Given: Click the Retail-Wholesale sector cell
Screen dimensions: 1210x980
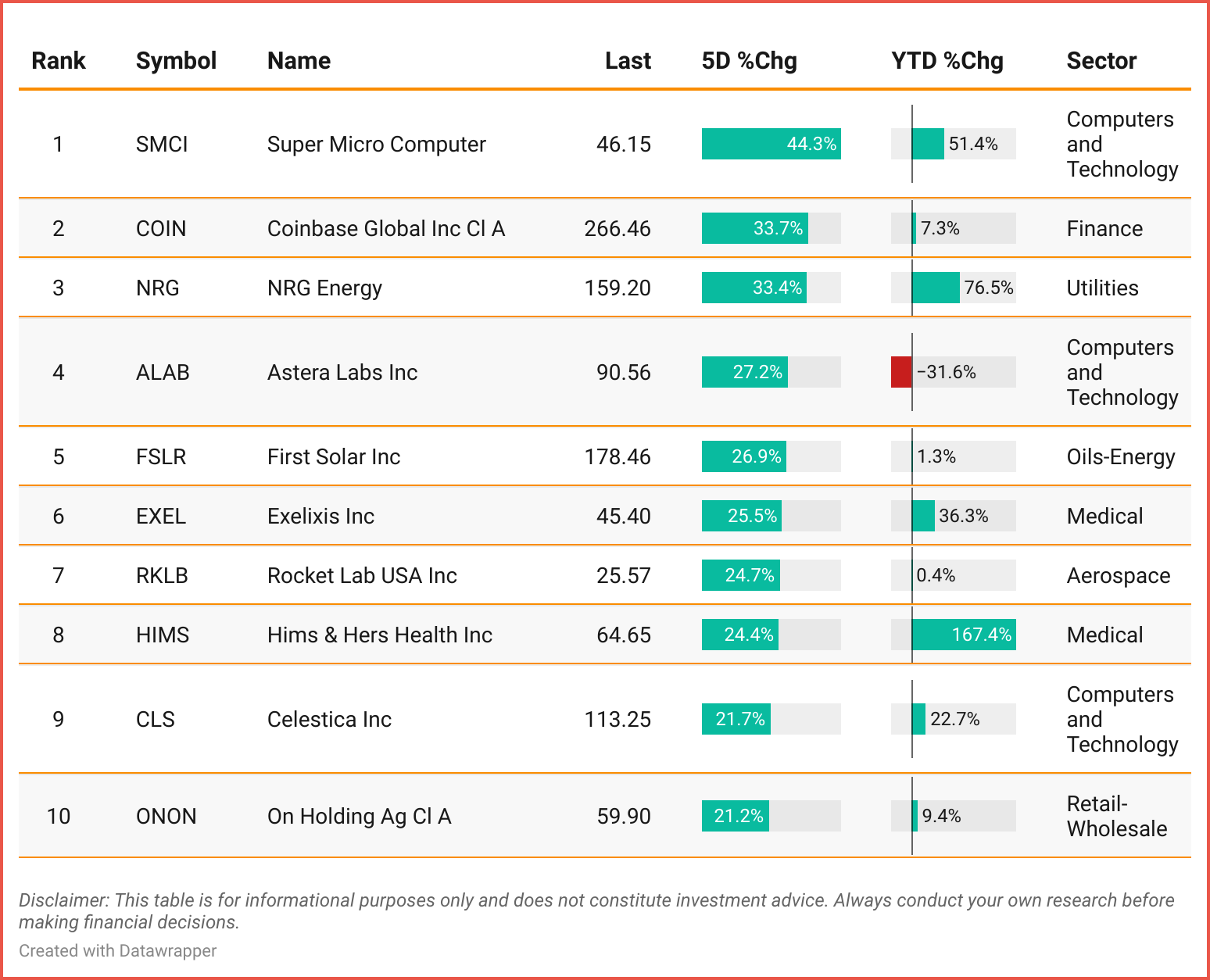Looking at the screenshot, I should click(x=1116, y=817).
